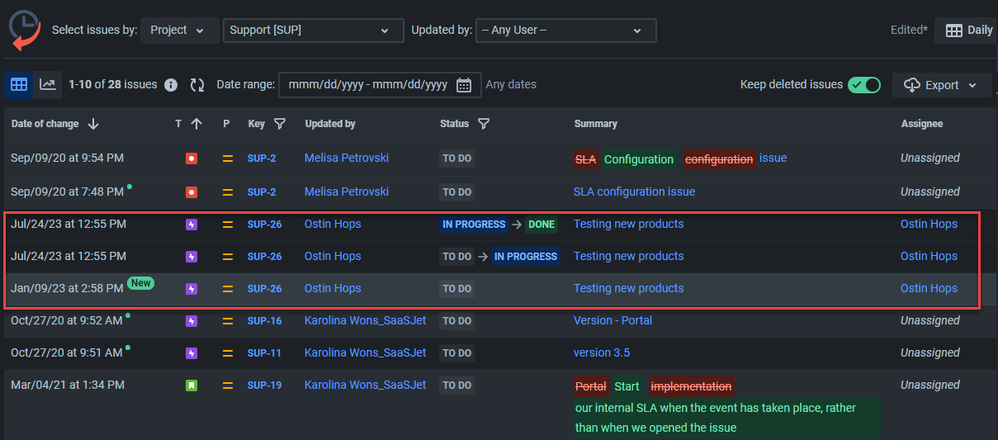Click the 'Edited*' label

point(909,30)
